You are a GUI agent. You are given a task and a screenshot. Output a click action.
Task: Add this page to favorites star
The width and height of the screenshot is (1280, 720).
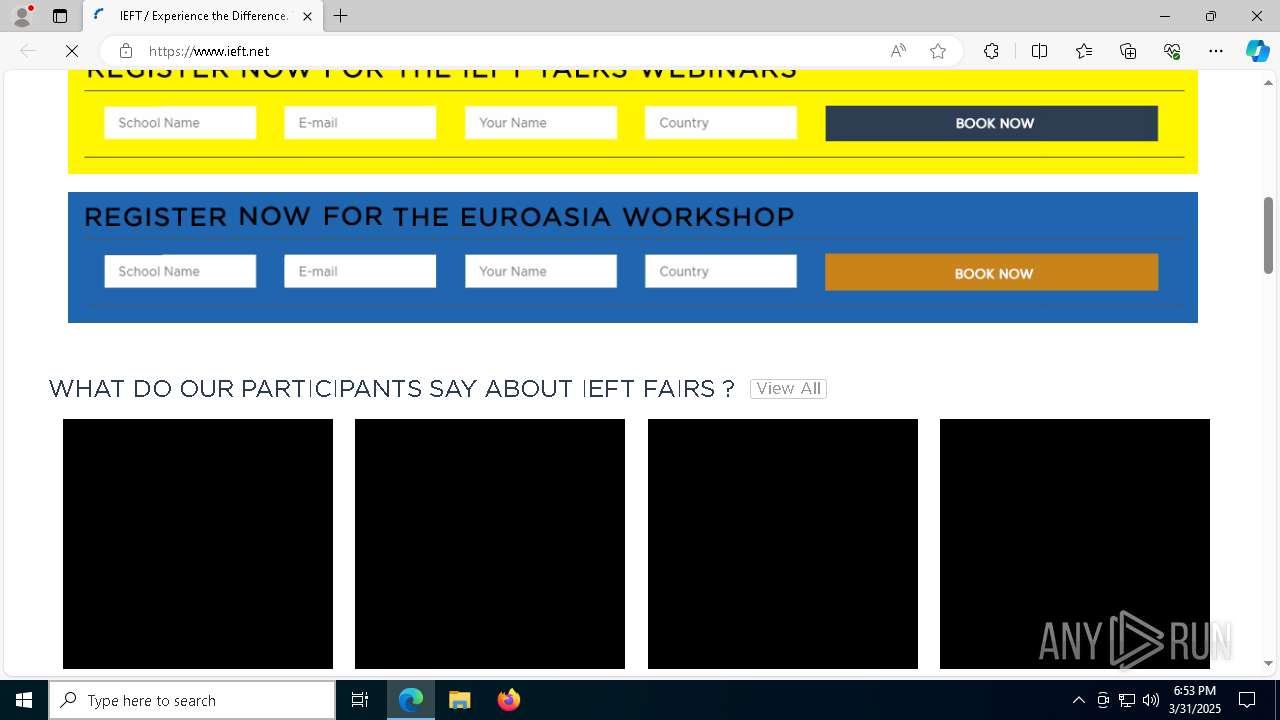[x=938, y=51]
